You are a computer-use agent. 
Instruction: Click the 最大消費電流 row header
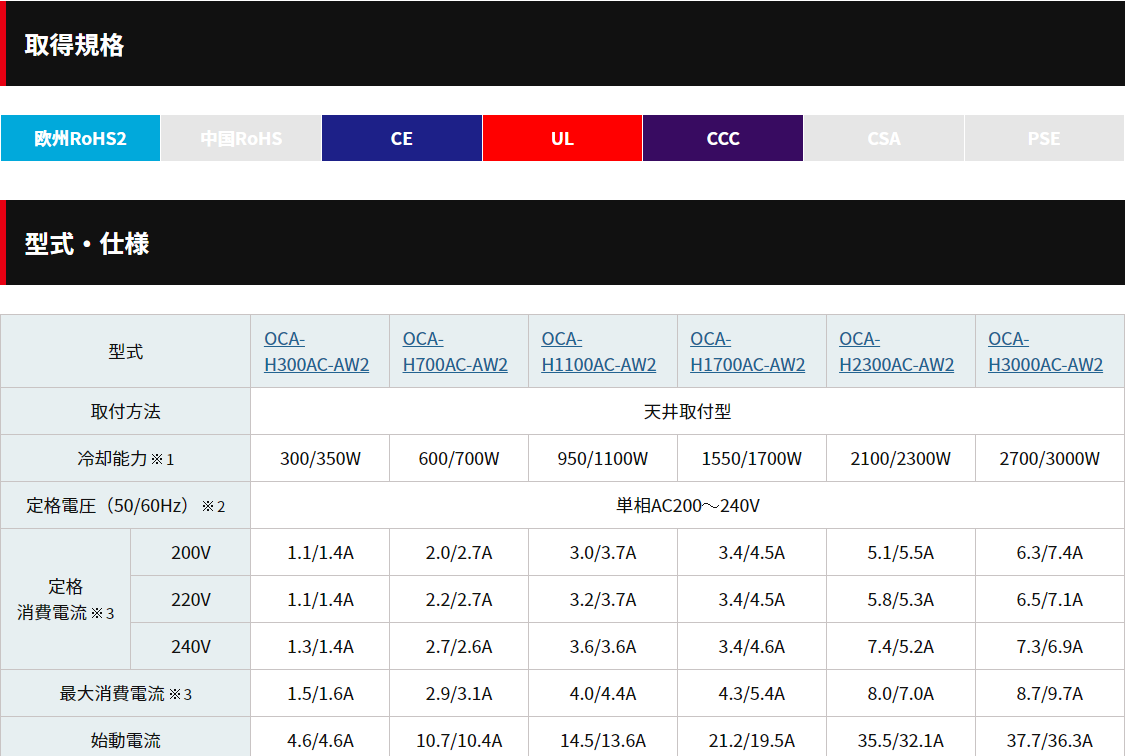(x=125, y=694)
